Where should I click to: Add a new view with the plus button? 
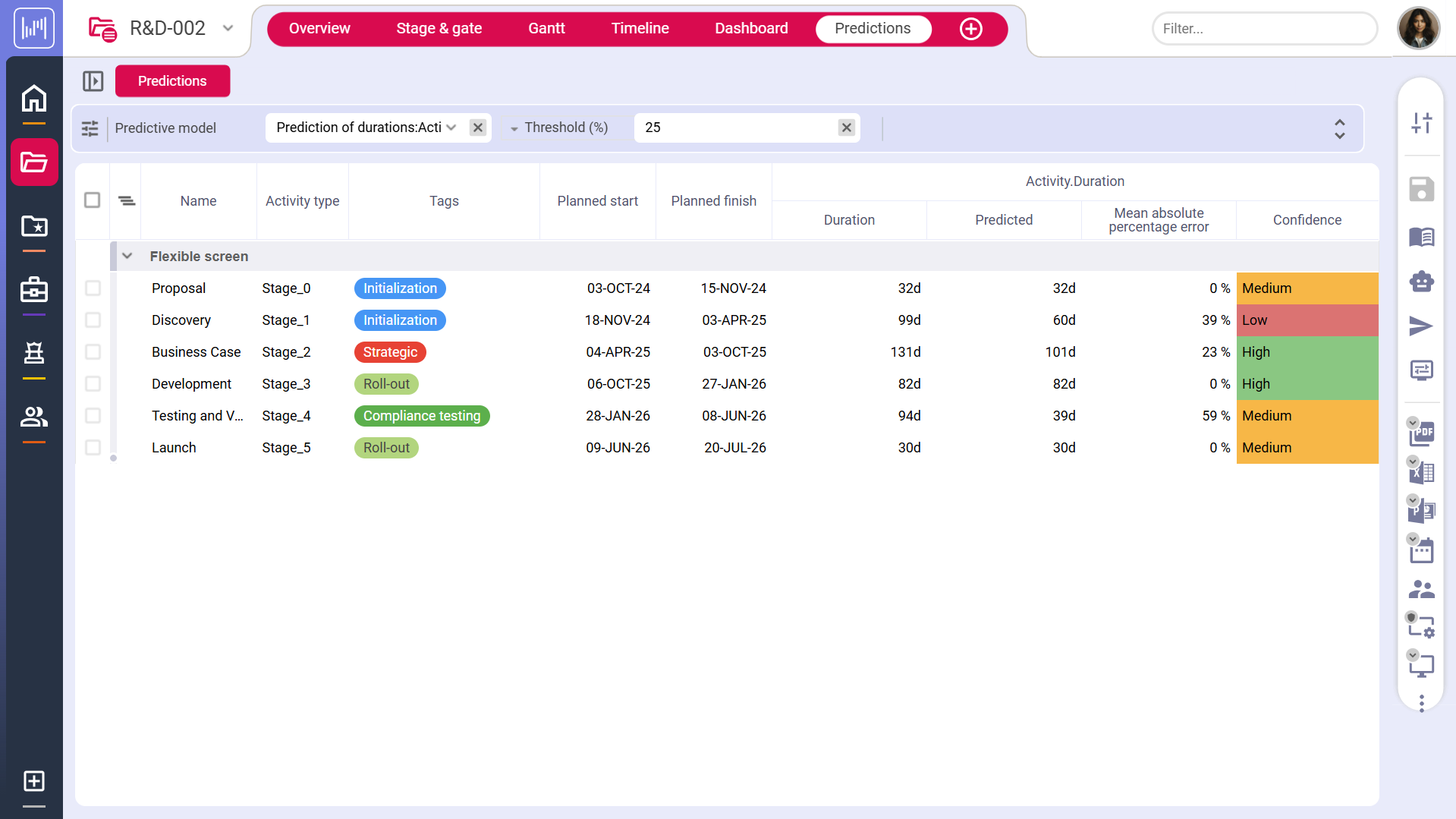(x=971, y=28)
